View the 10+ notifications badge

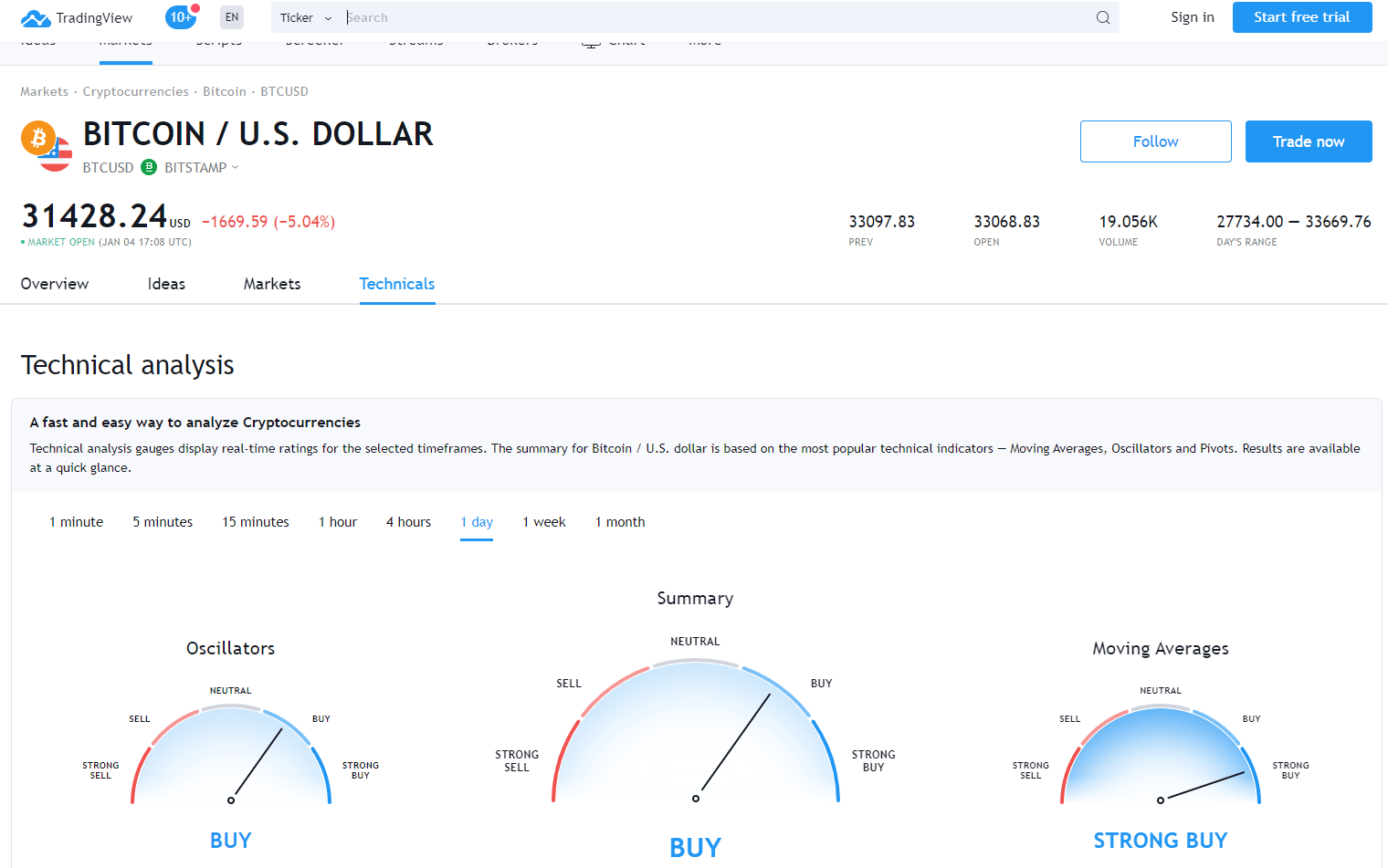point(182,16)
